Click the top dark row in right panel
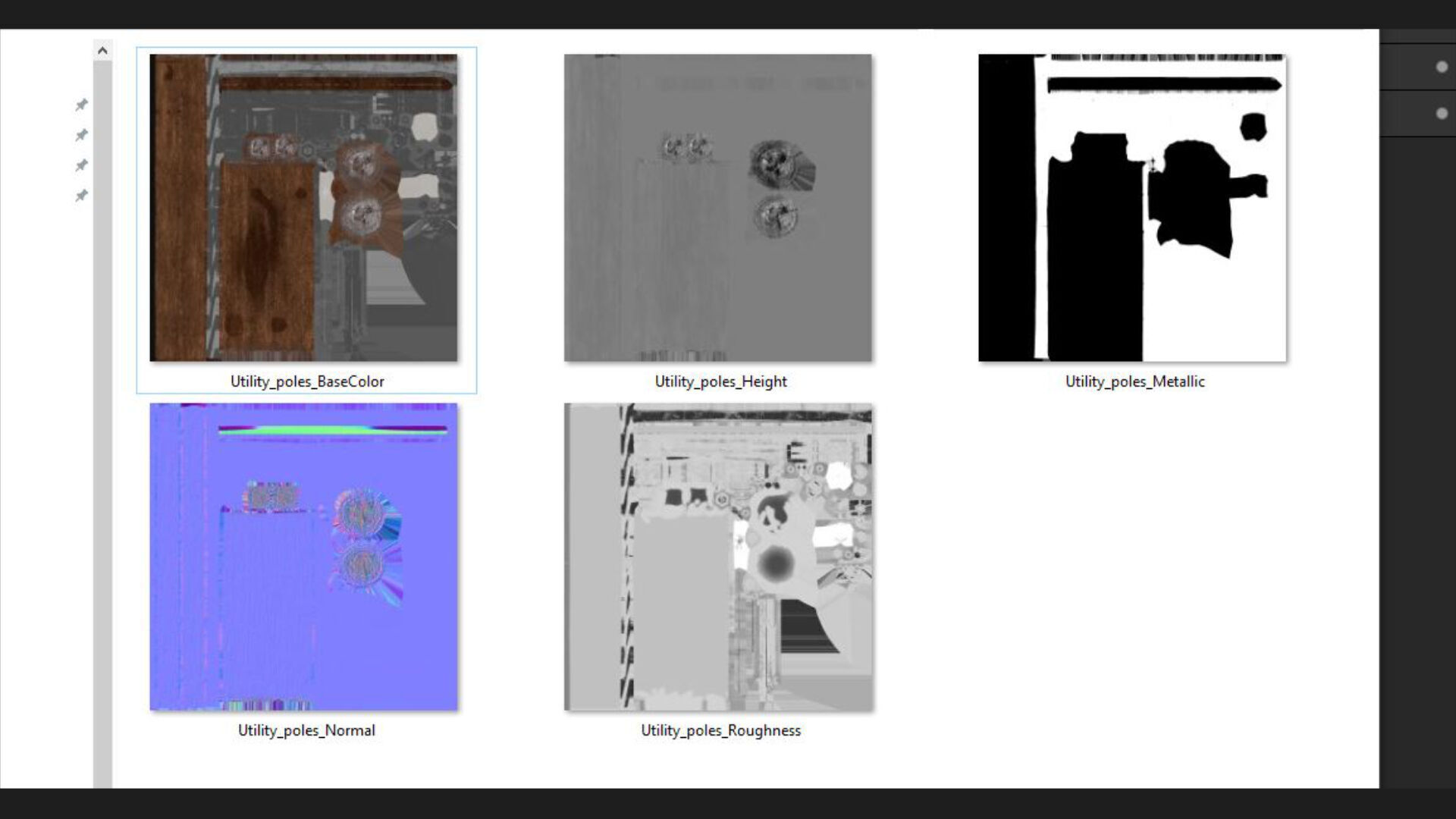 pyautogui.click(x=1417, y=36)
